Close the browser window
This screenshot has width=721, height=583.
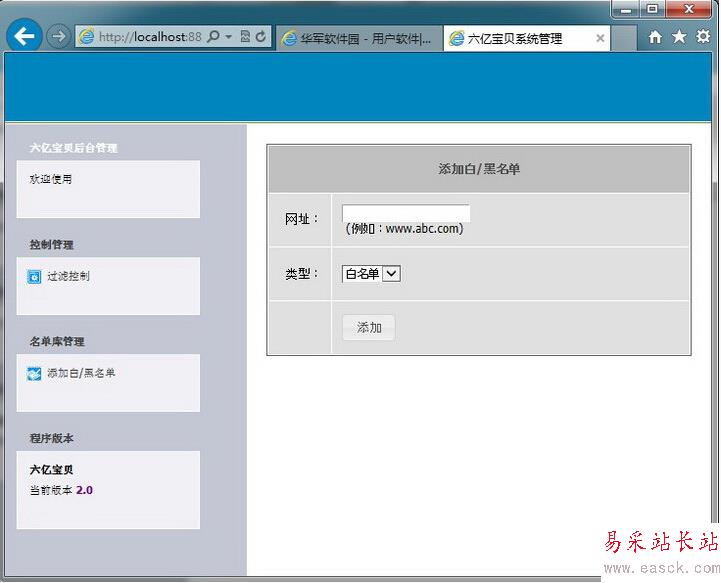688,9
